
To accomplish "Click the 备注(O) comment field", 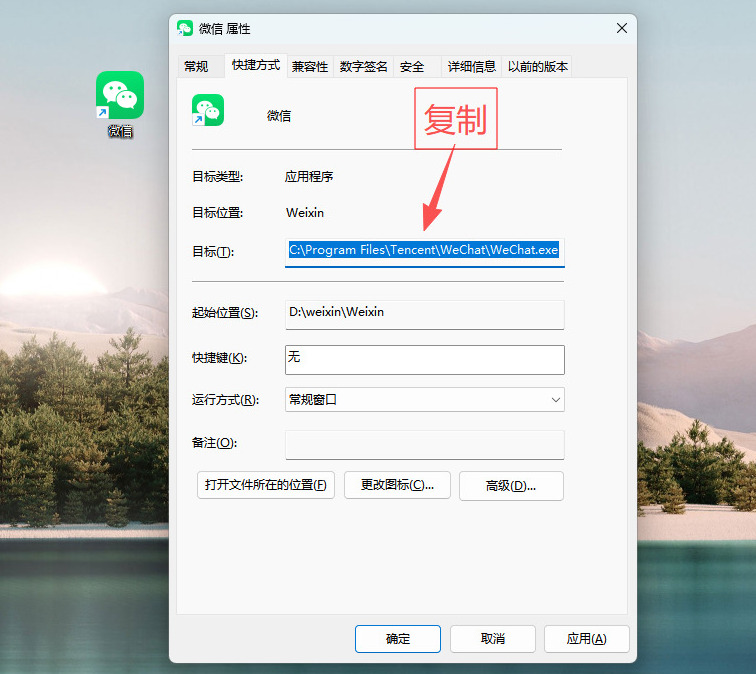I will 424,445.
